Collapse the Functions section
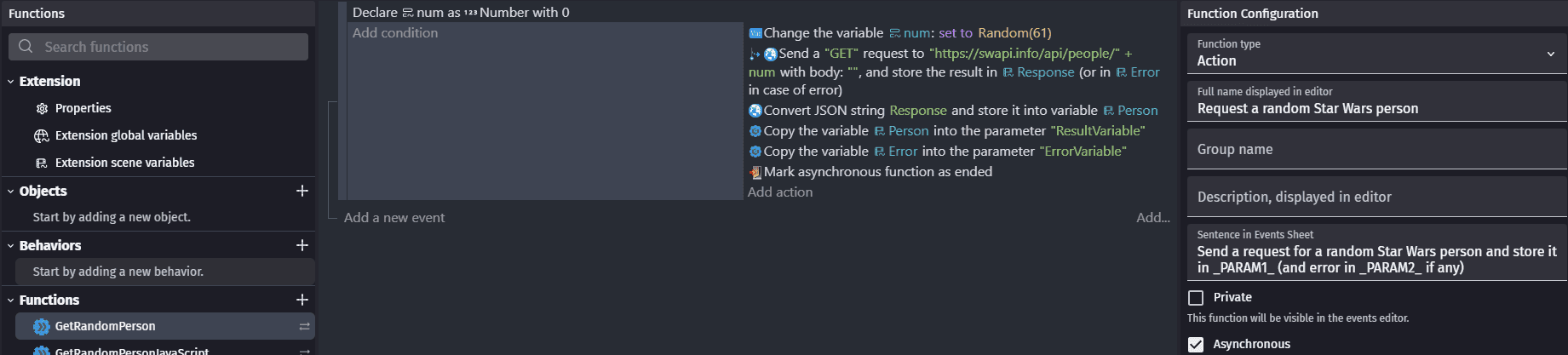This screenshot has width=1568, height=355. 11,300
